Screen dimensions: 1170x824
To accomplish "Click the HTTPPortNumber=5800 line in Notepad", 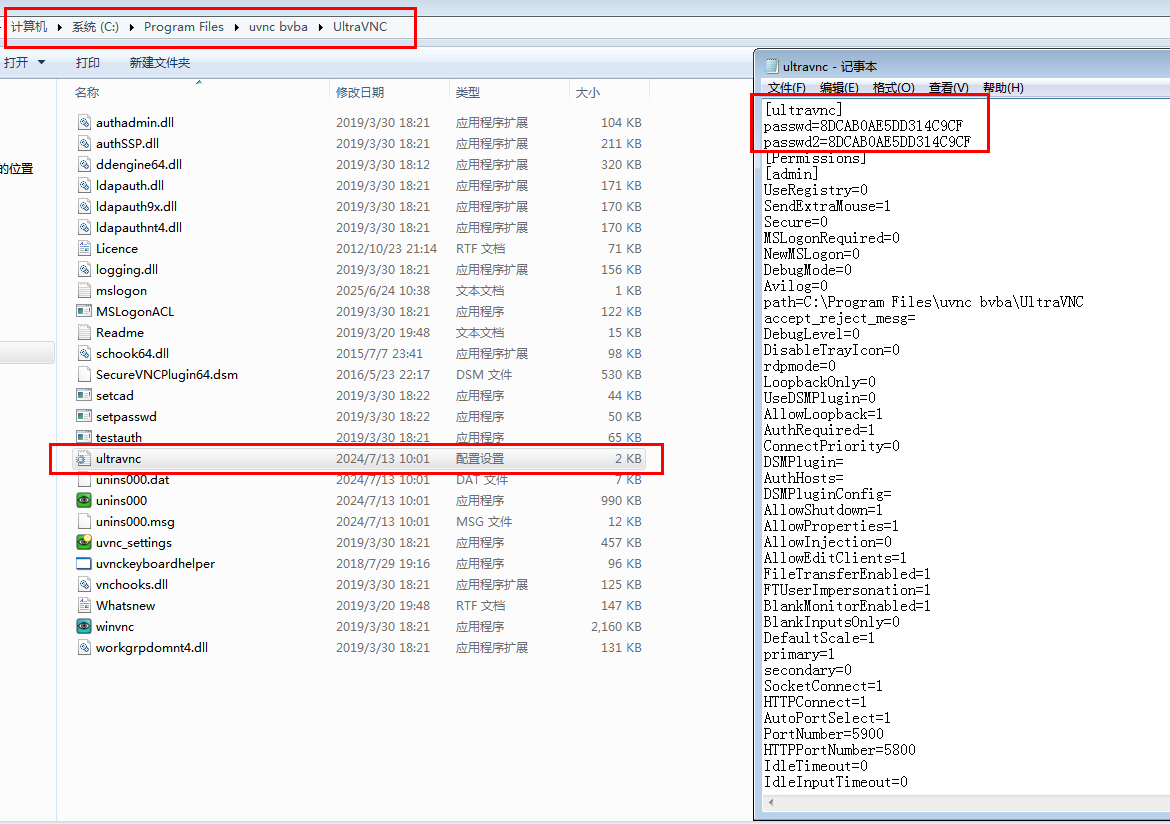I will click(x=839, y=750).
